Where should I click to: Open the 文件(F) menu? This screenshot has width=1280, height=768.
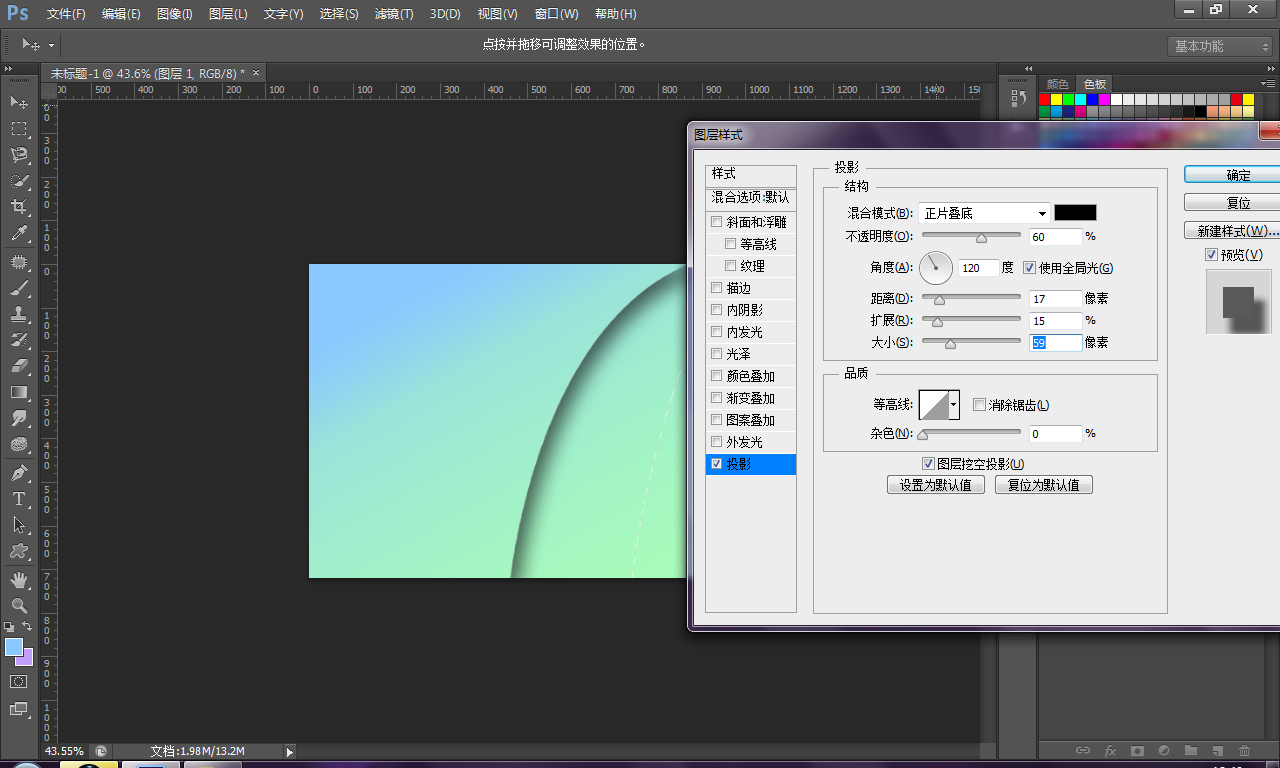tap(66, 14)
